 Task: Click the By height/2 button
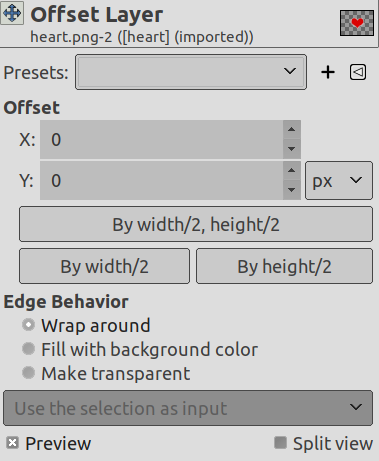pos(284,266)
